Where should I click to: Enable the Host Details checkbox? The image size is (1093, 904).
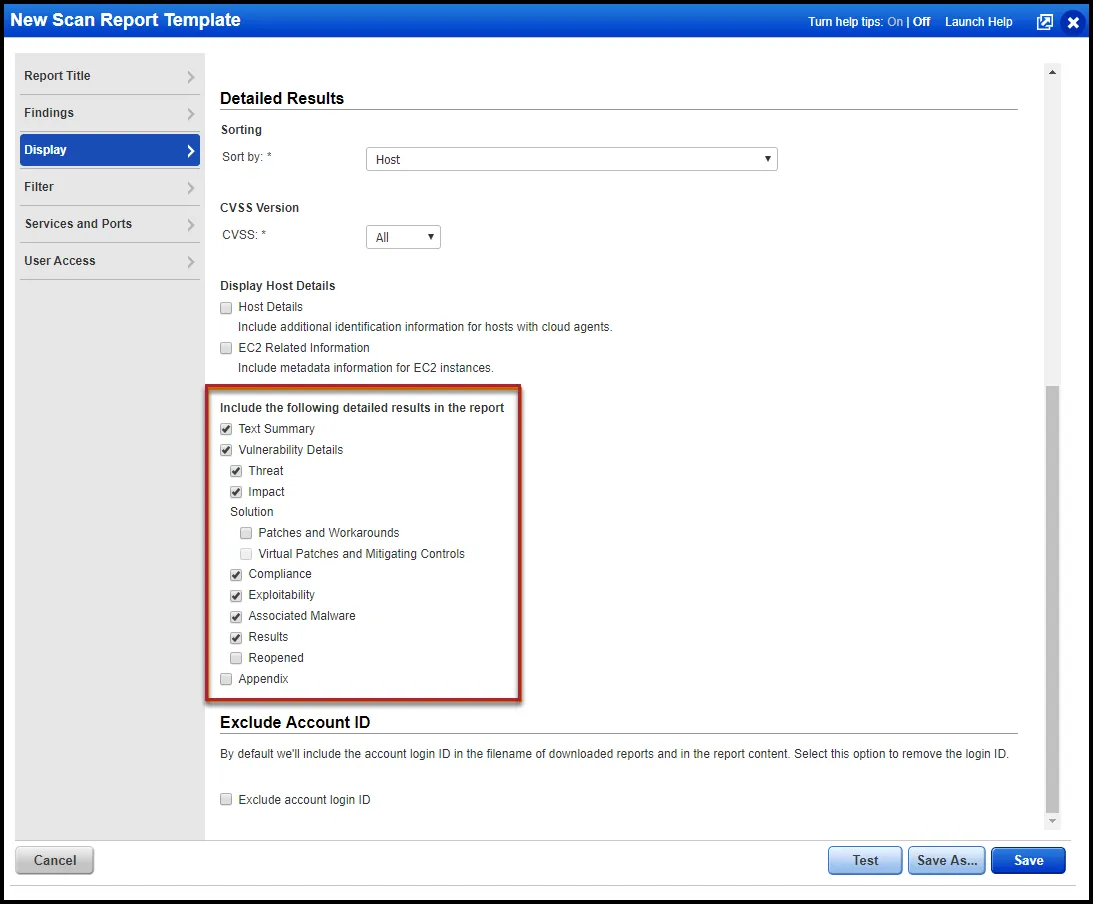click(x=226, y=307)
